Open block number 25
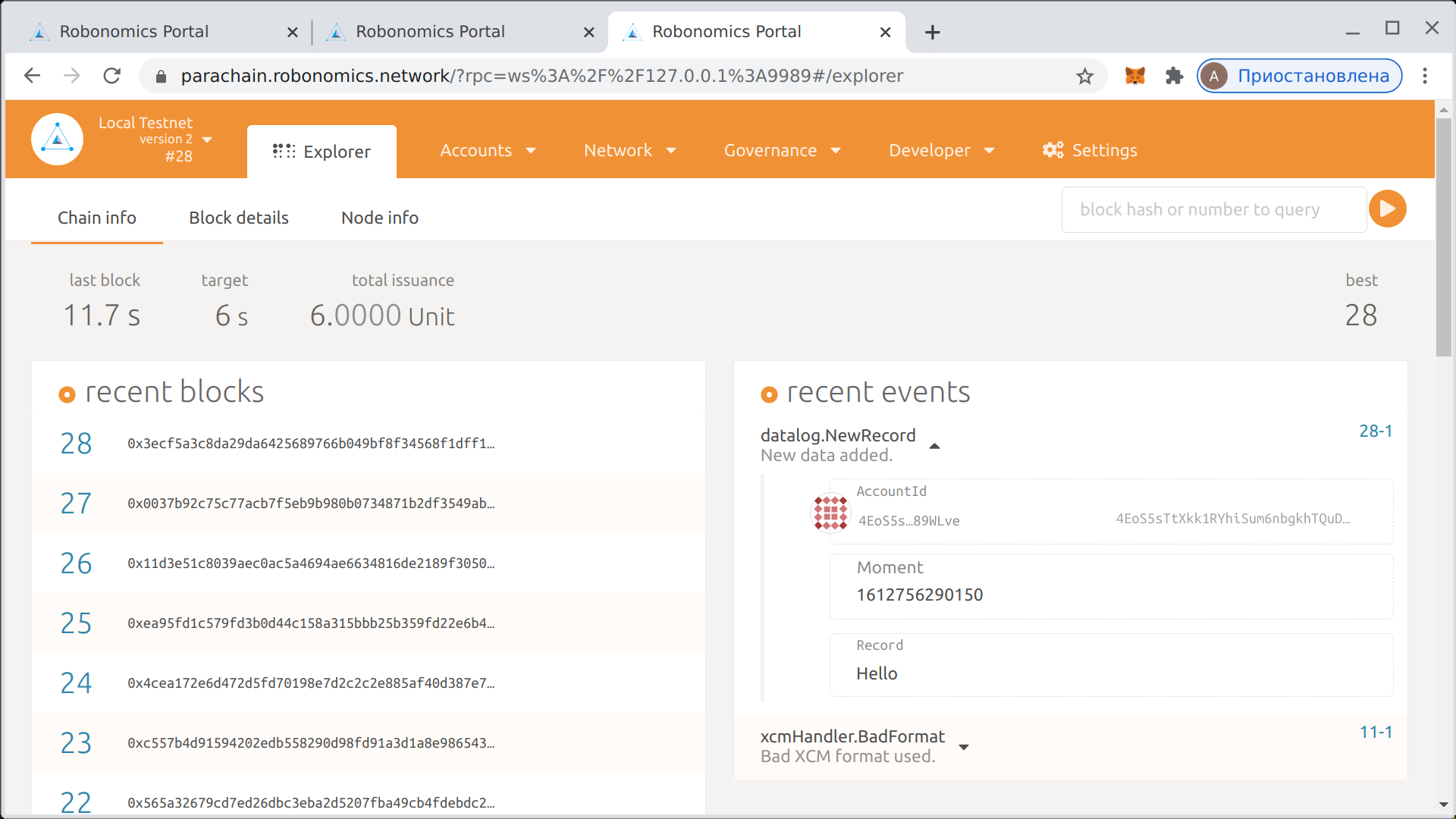This screenshot has width=1456, height=819. pos(76,623)
